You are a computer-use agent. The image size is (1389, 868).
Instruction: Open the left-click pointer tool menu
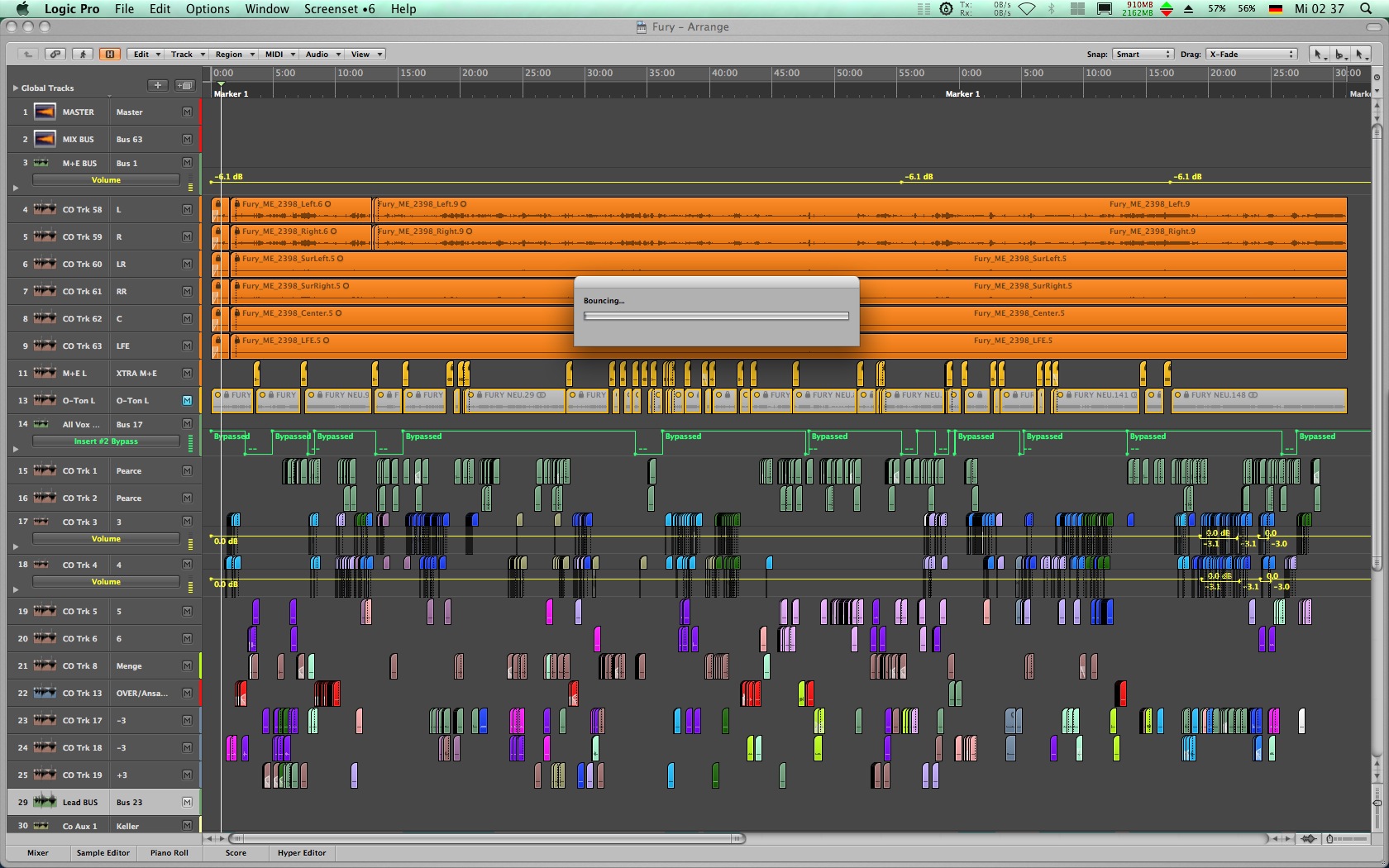tap(1320, 55)
